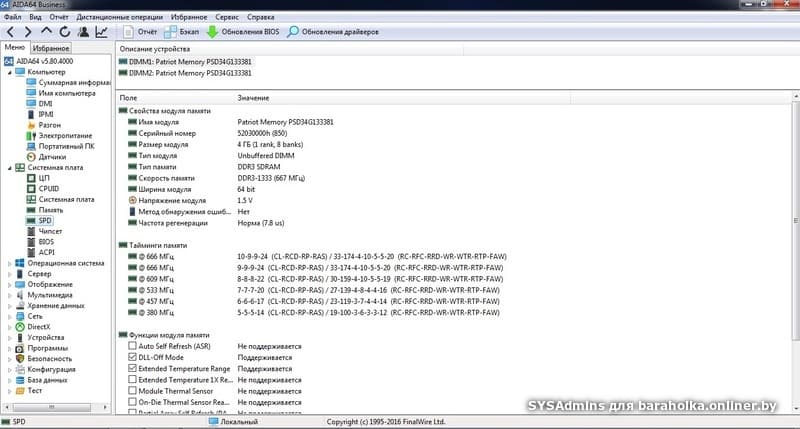Select DMI tree item
Viewport: 800px width, 429px height.
coord(39,104)
